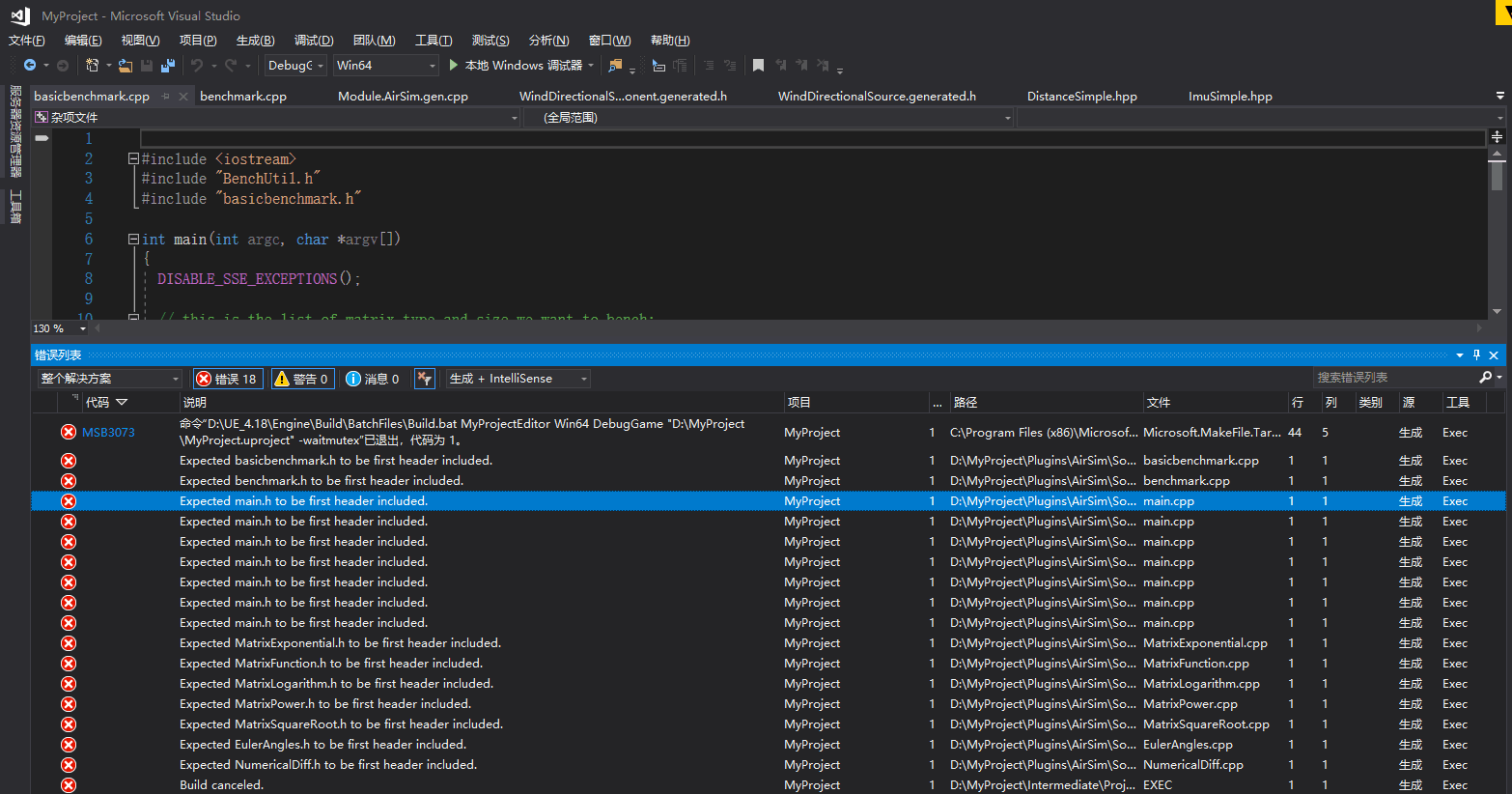Click the editor scrollbar down arrow
Viewport: 1512px width, 794px height.
click(x=1497, y=312)
